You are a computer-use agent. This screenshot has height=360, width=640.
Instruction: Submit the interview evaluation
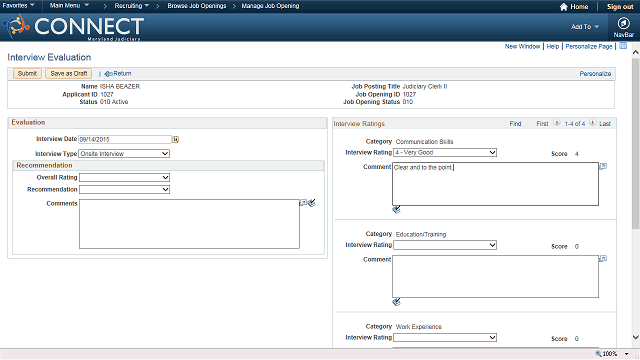point(27,73)
